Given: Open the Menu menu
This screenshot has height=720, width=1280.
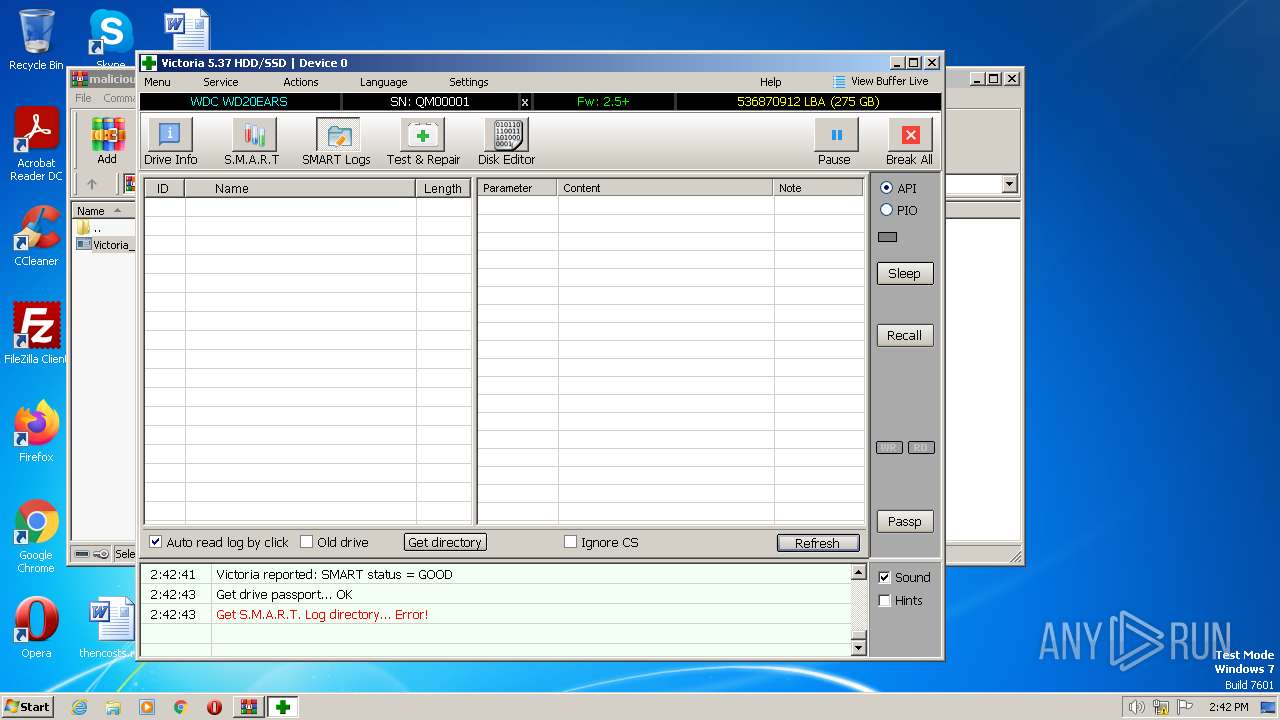Looking at the screenshot, I should point(157,82).
